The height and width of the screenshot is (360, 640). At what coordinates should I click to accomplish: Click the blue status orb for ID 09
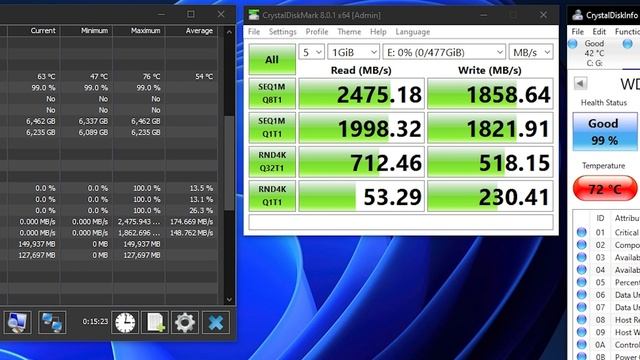click(x=582, y=332)
